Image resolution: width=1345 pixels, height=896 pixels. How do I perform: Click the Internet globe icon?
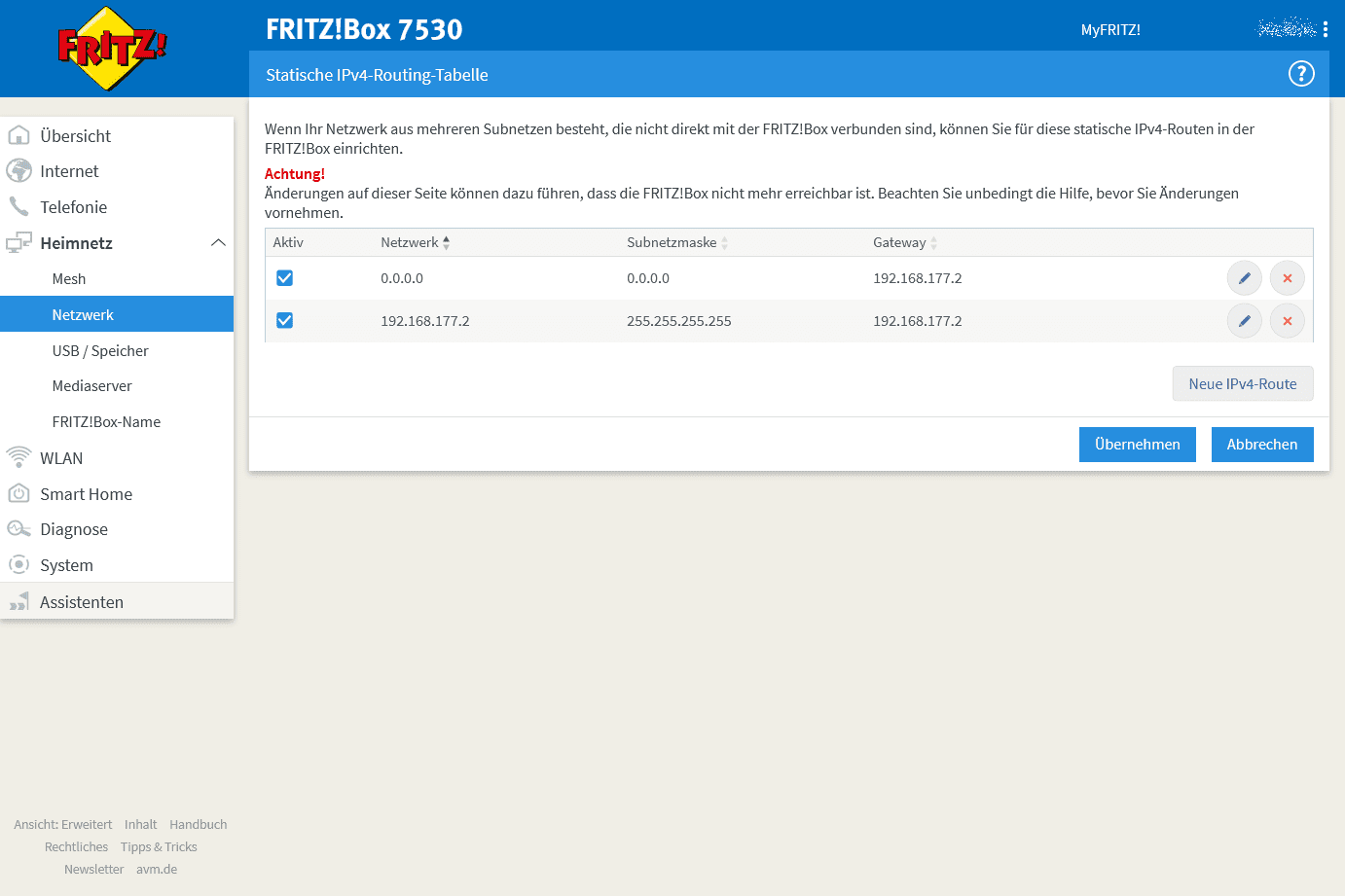tap(18, 171)
